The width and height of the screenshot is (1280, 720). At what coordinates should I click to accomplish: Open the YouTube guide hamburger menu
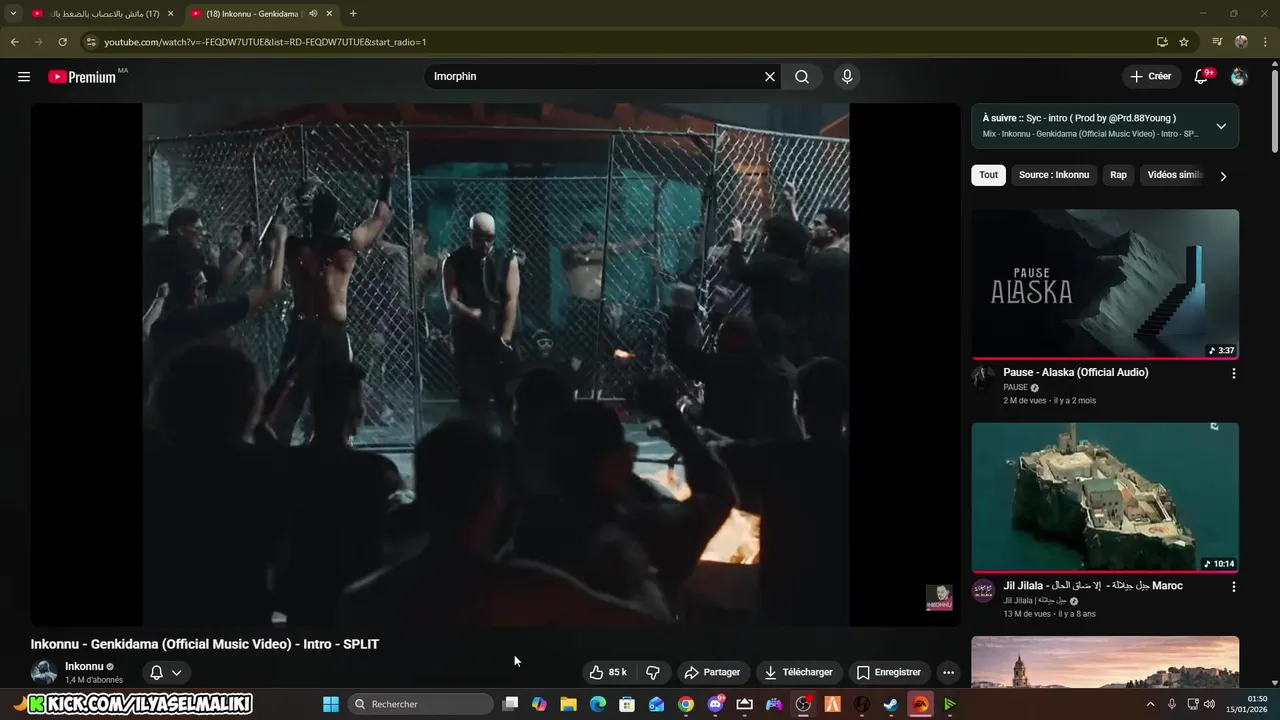coord(24,77)
